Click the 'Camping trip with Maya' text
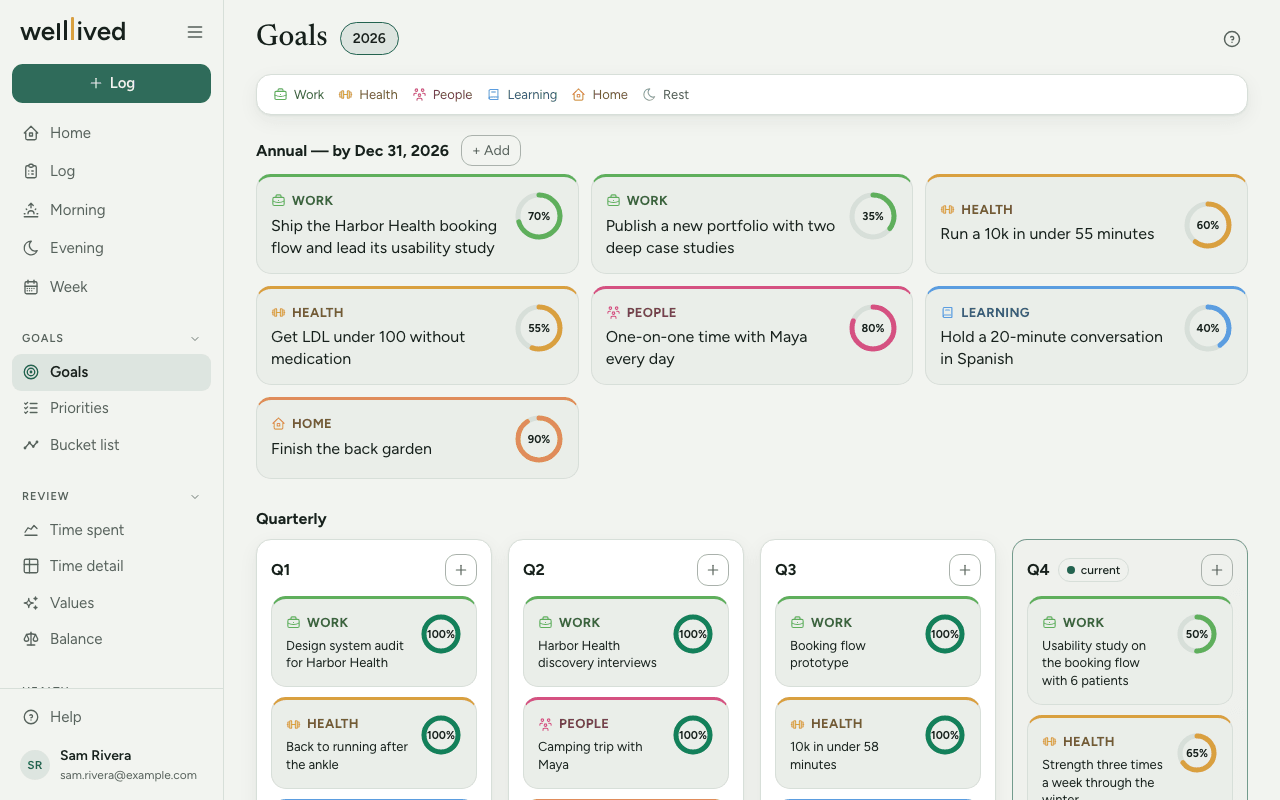Screen dimensions: 1280x800 [590, 756]
